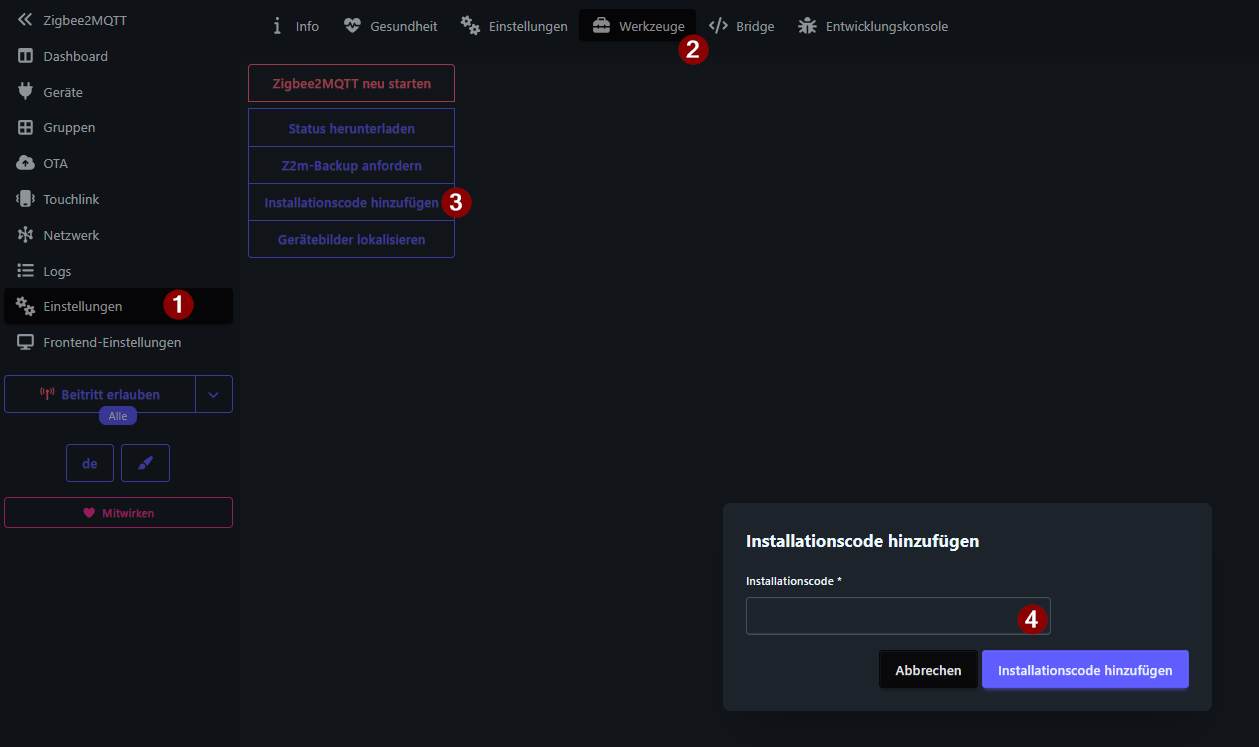Switch to the Bridge tab

[741, 26]
